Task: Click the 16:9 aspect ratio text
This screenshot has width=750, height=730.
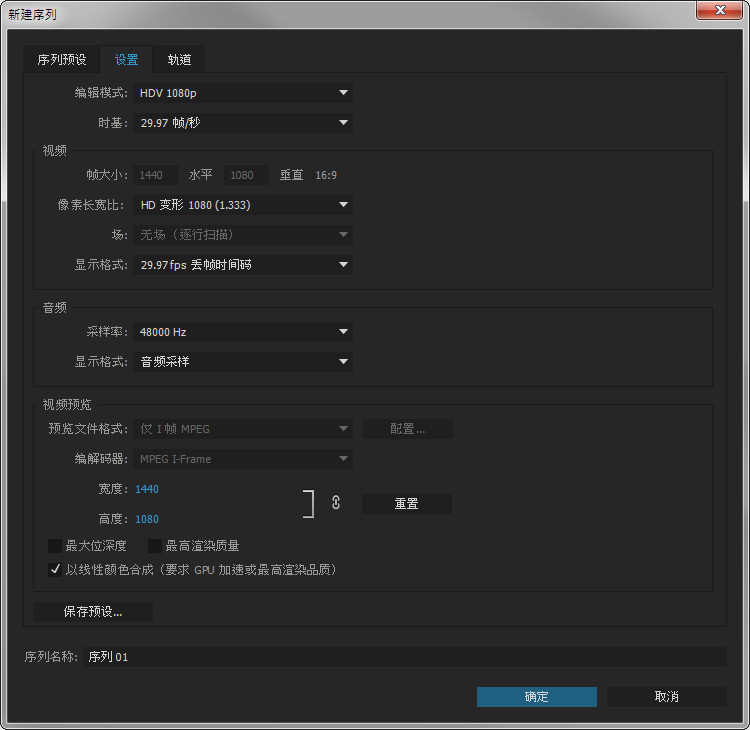Action: pyautogui.click(x=326, y=176)
